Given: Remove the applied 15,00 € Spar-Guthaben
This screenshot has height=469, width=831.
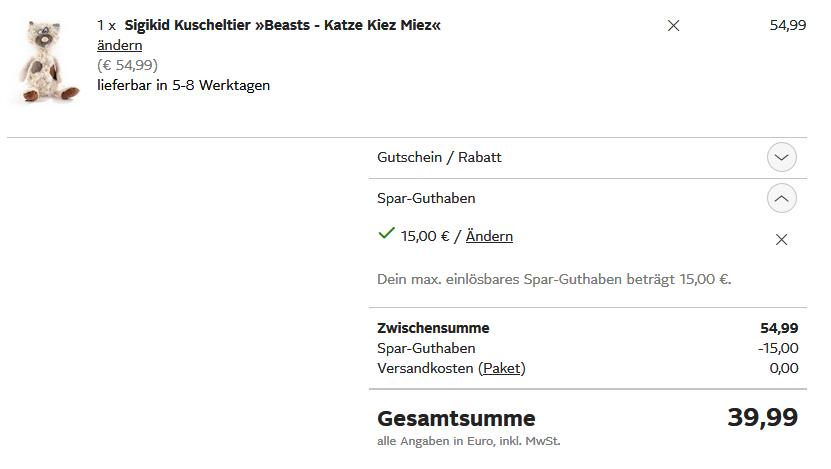Looking at the screenshot, I should tap(782, 239).
